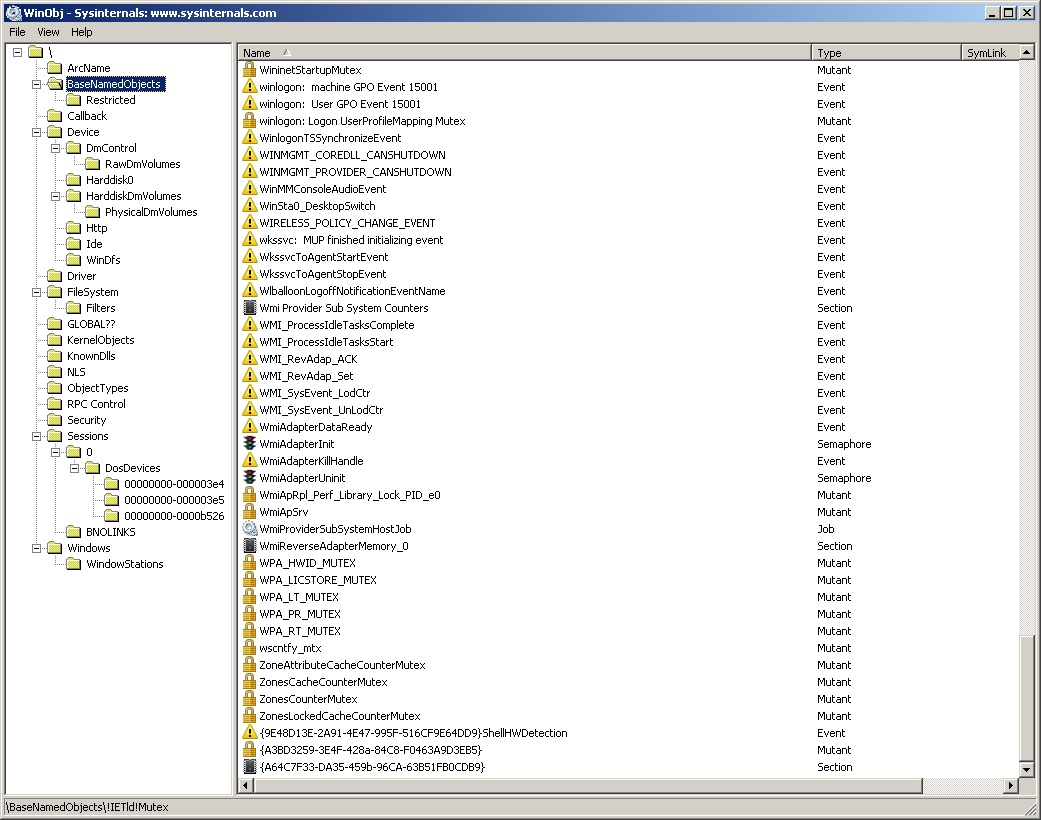Click the horizontal scrollbar right arrow
1041x820 pixels.
(1010, 787)
